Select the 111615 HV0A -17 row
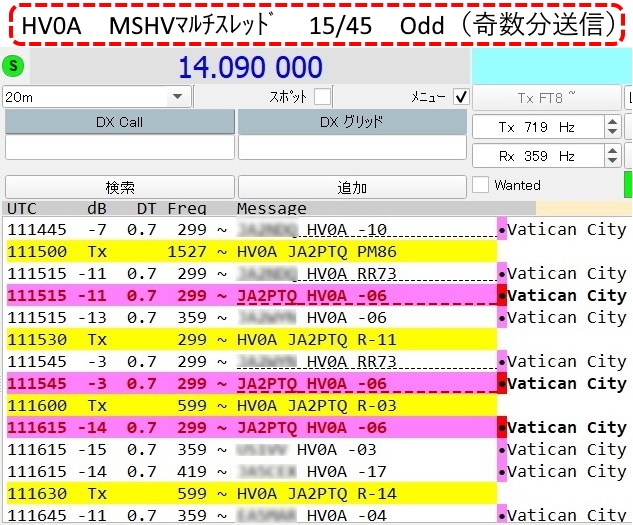Image resolution: width=633 pixels, height=525 pixels. click(252, 472)
